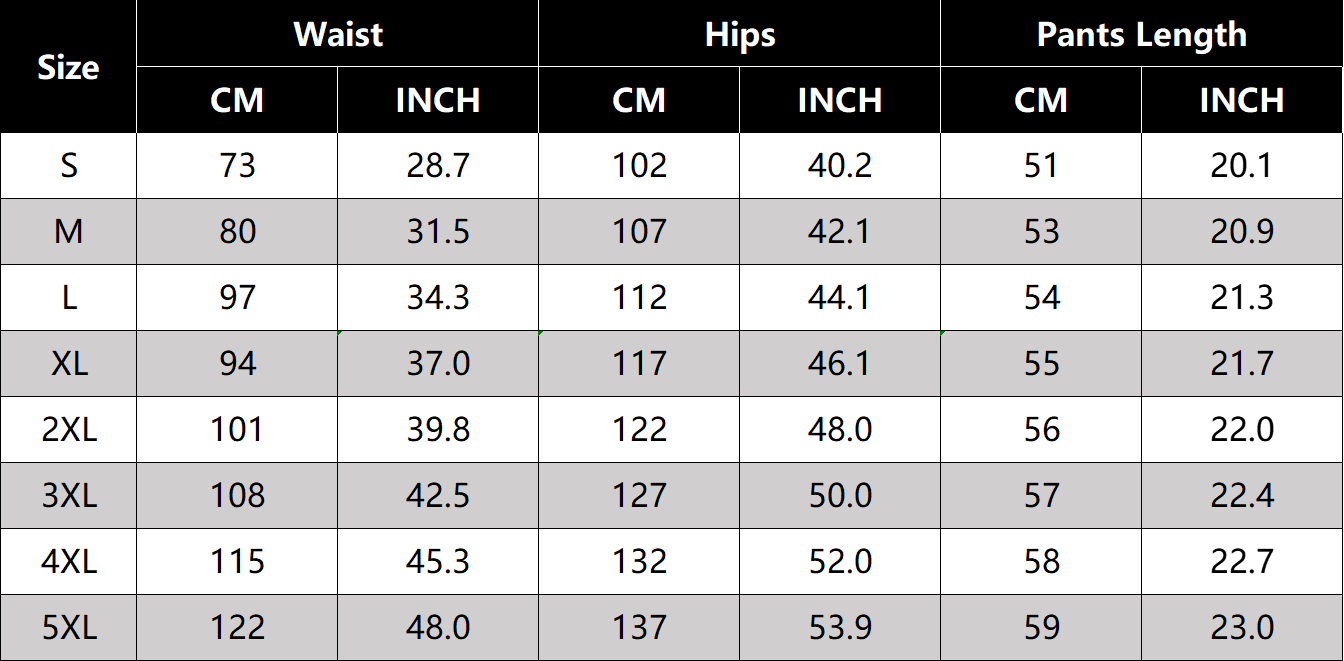Click the INCH subheader under Hips

(840, 100)
